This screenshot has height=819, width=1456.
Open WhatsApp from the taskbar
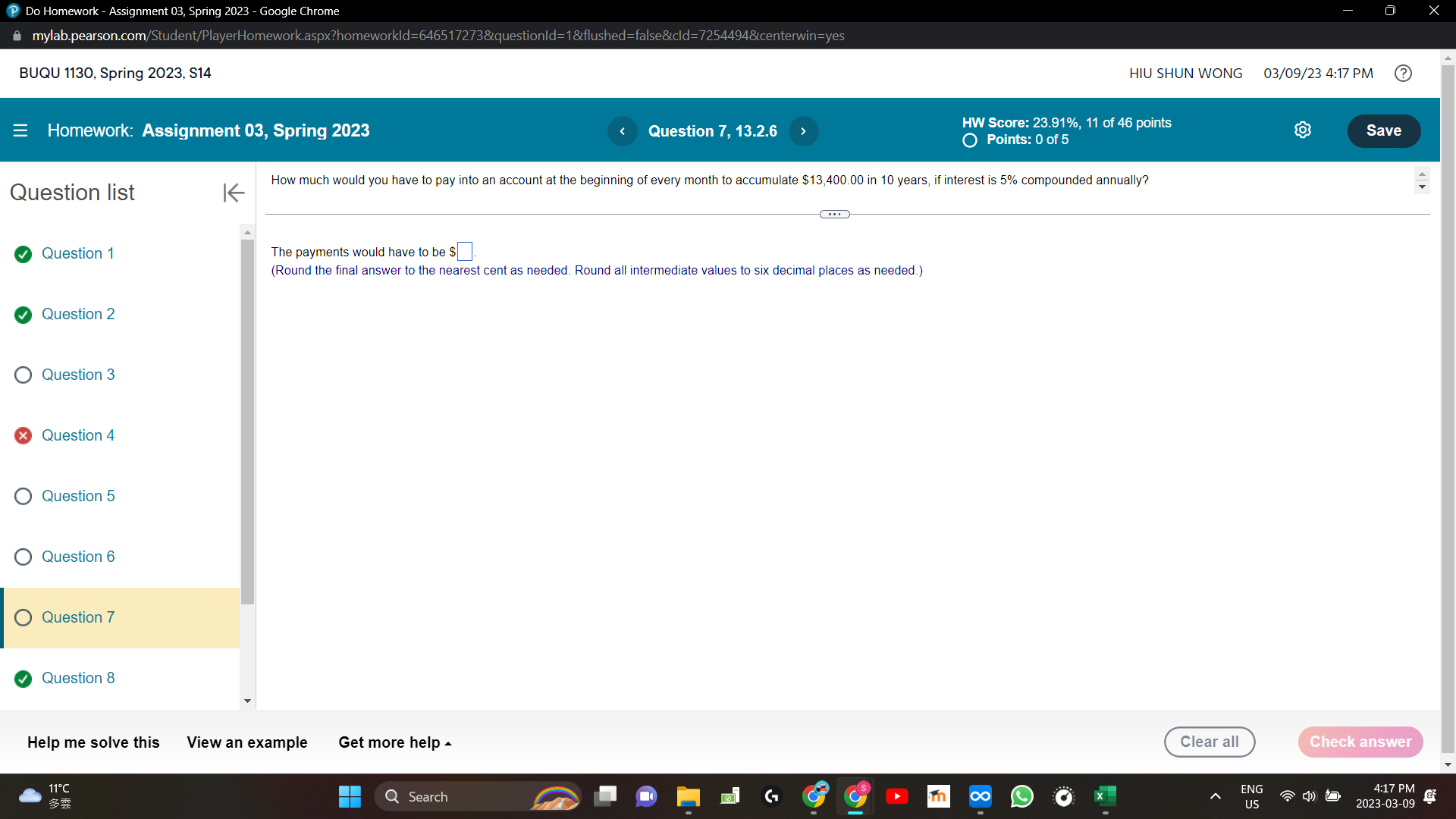click(1021, 796)
